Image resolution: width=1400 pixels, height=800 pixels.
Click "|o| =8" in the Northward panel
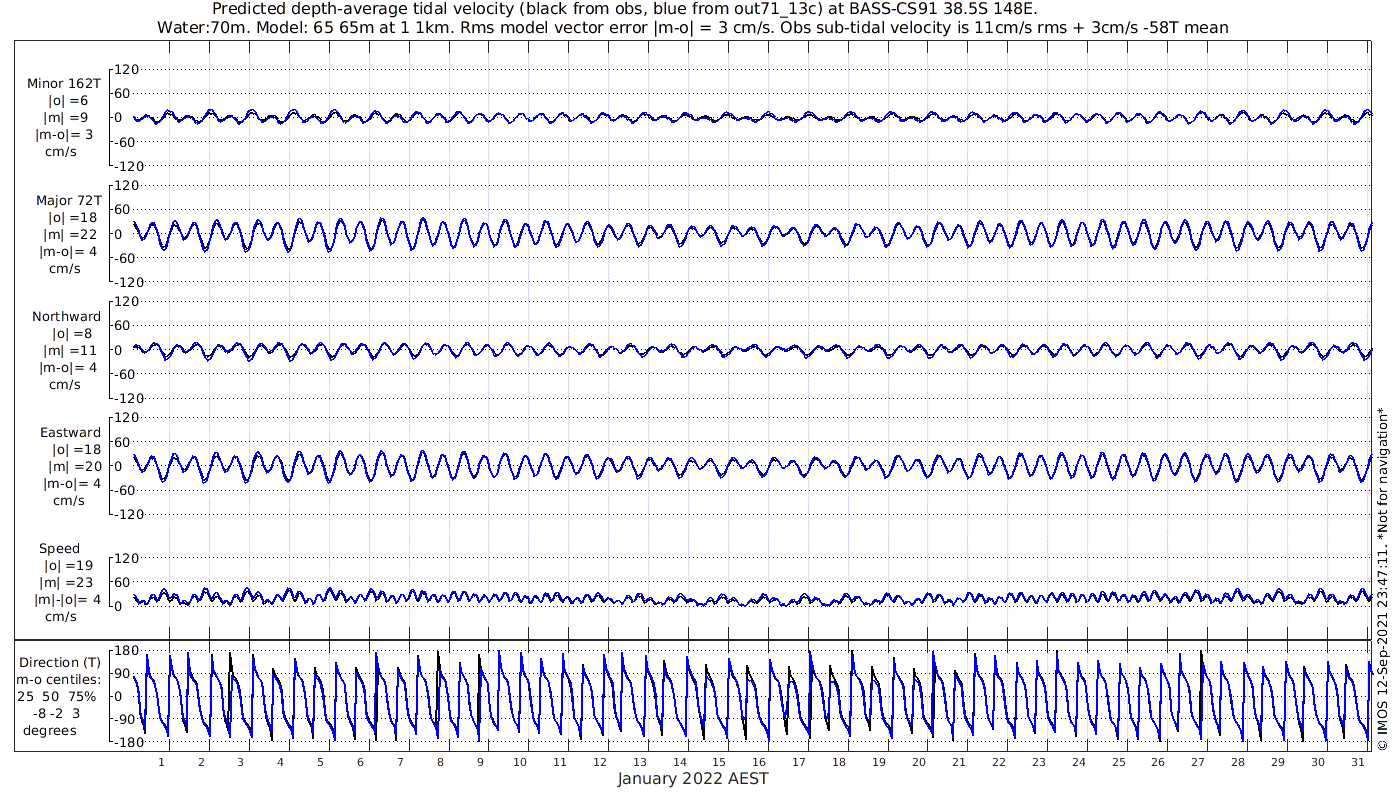(72, 334)
